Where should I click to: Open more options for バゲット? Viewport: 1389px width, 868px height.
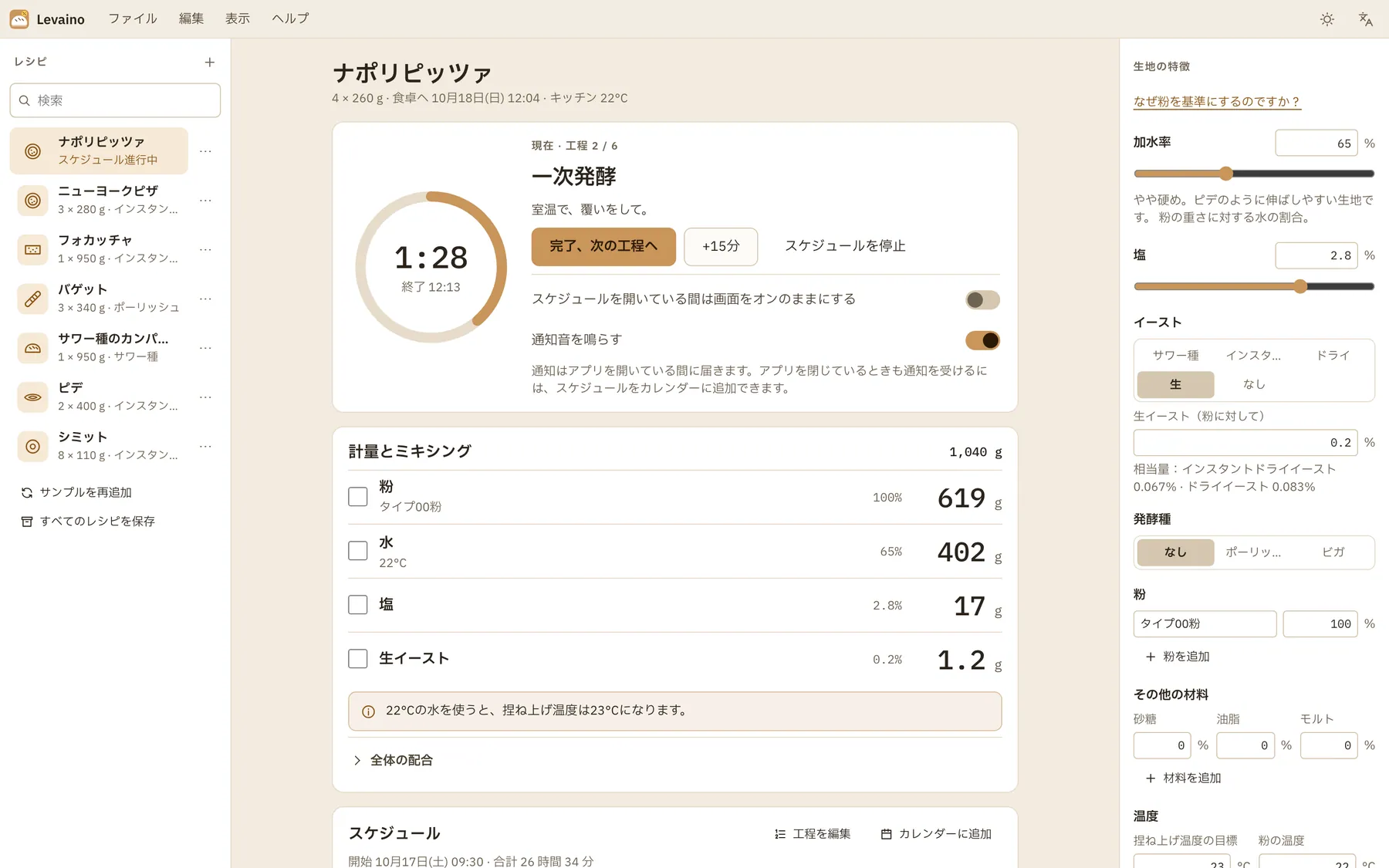coord(205,299)
